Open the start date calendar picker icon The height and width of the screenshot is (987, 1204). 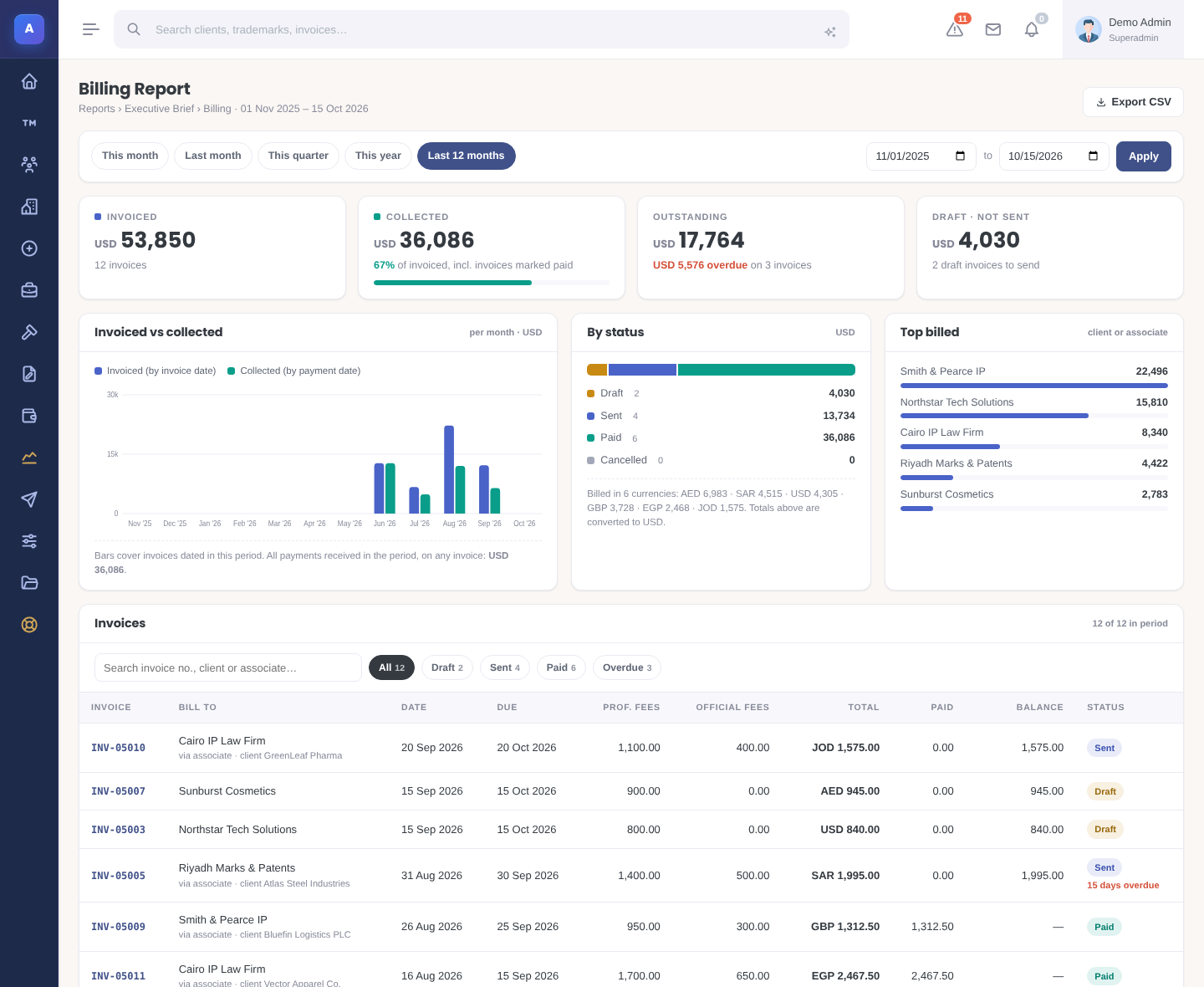click(x=960, y=156)
